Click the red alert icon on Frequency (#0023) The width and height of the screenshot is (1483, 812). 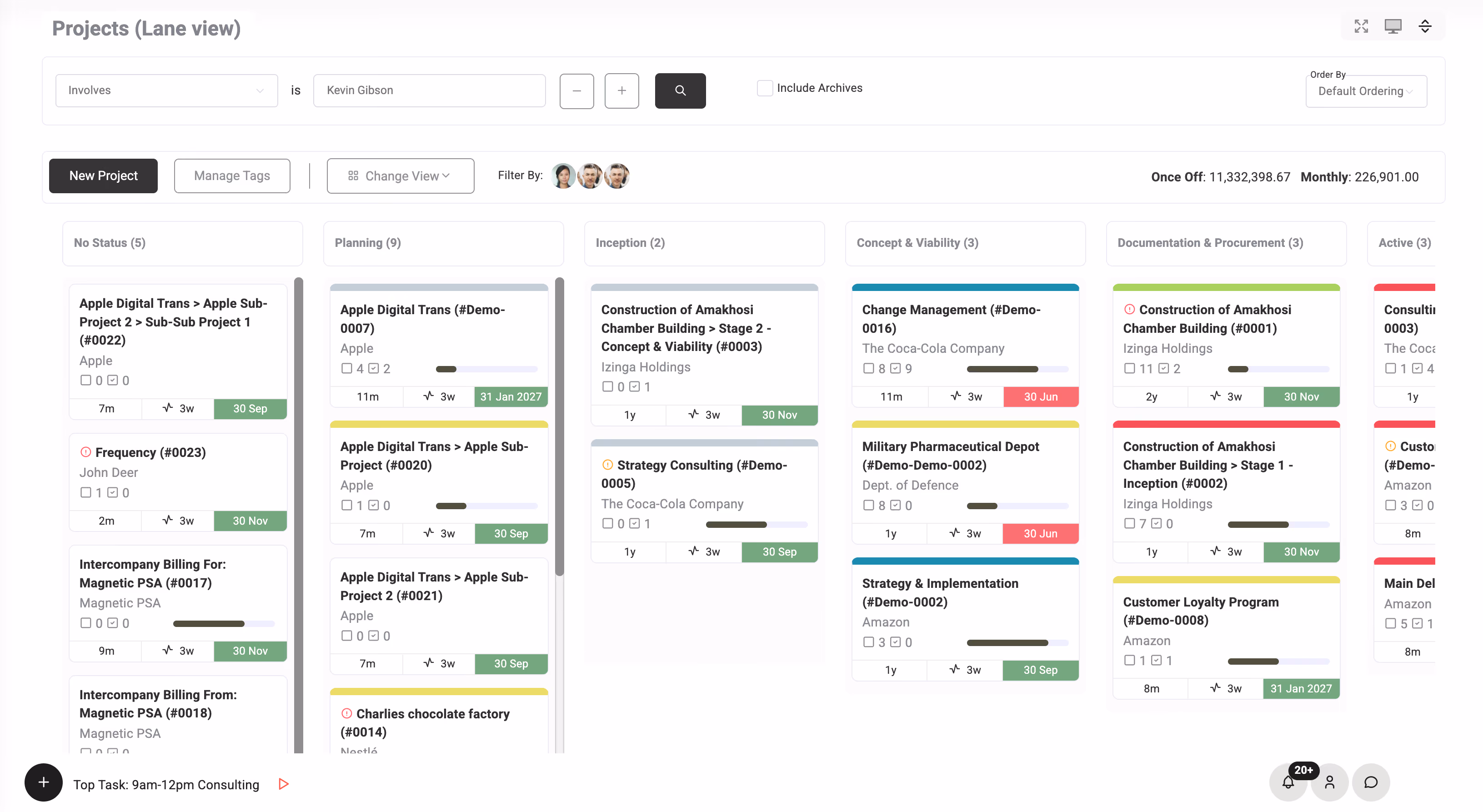86,451
